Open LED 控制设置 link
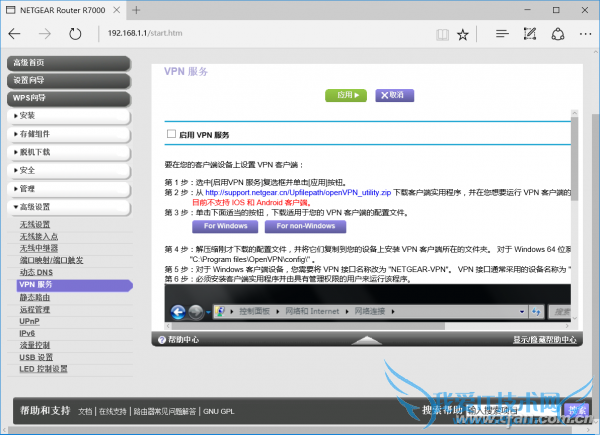This screenshot has width=600, height=435. (x=43, y=369)
